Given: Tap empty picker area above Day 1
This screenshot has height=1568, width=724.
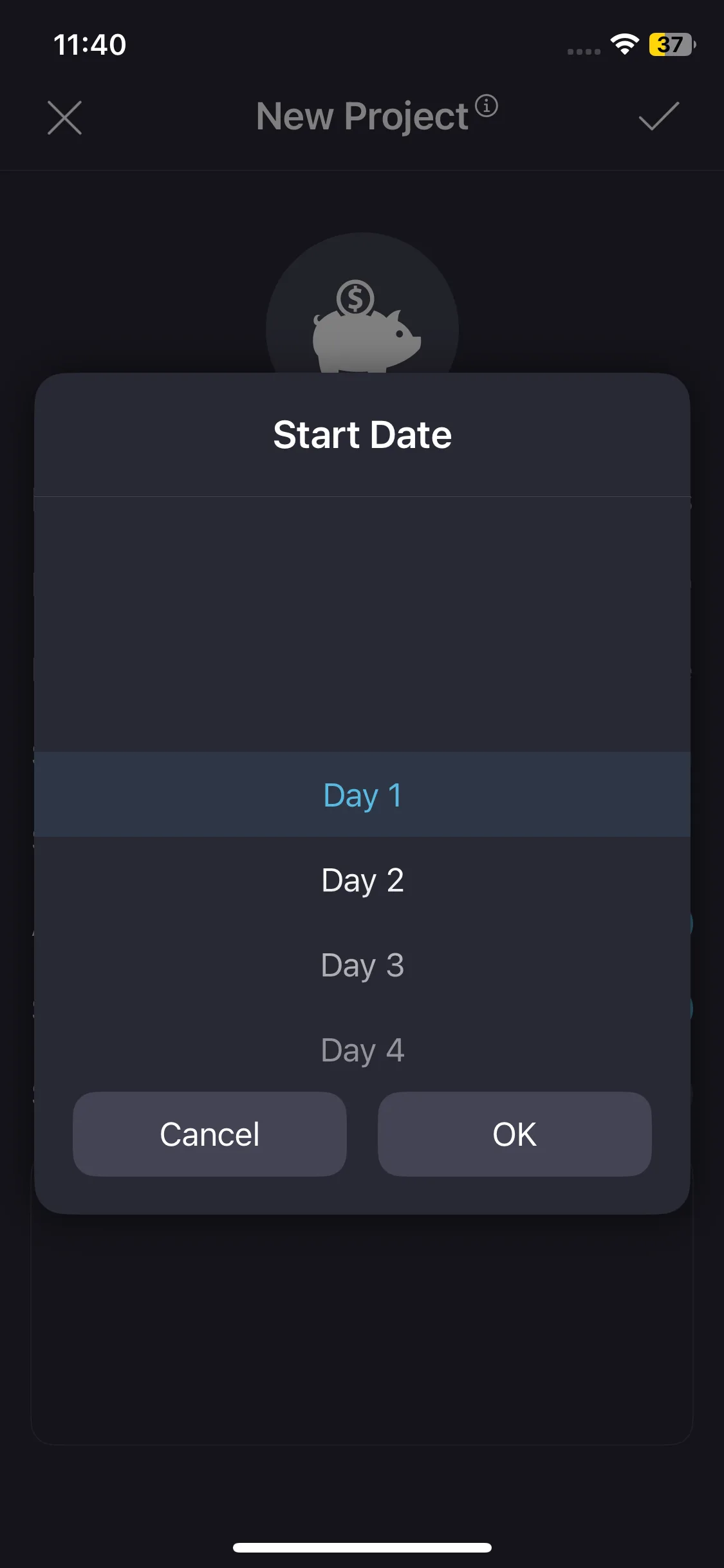Looking at the screenshot, I should (362, 624).
